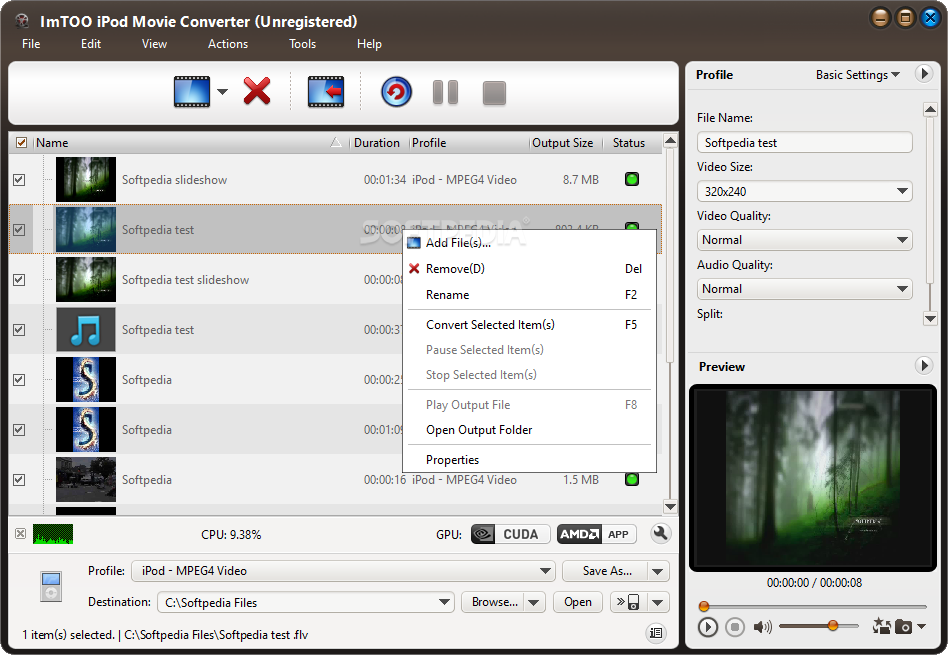Image resolution: width=948 pixels, height=655 pixels.
Task: Click the Profile panel scroll down arrow
Action: 930,319
